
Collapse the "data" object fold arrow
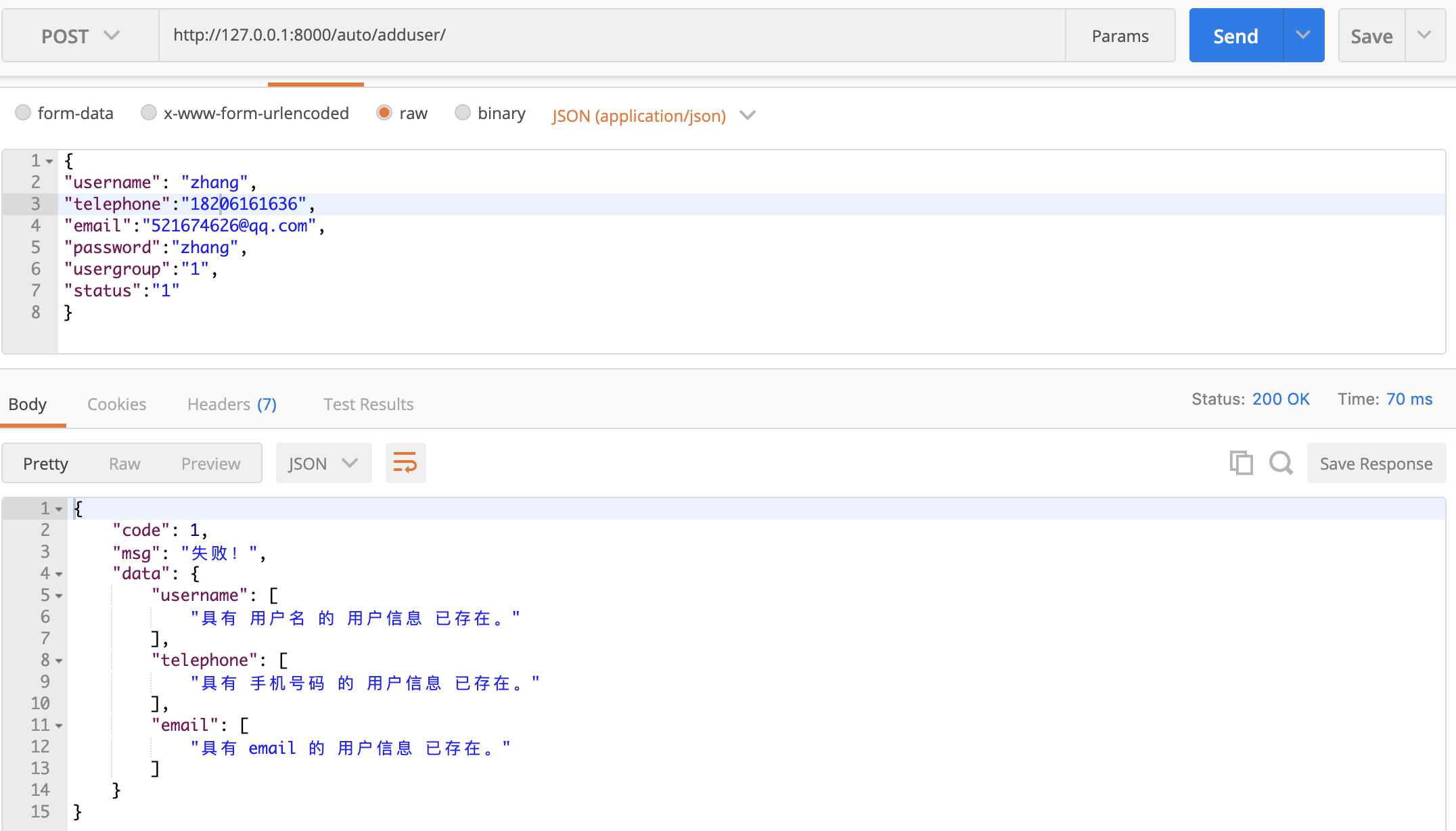point(59,575)
